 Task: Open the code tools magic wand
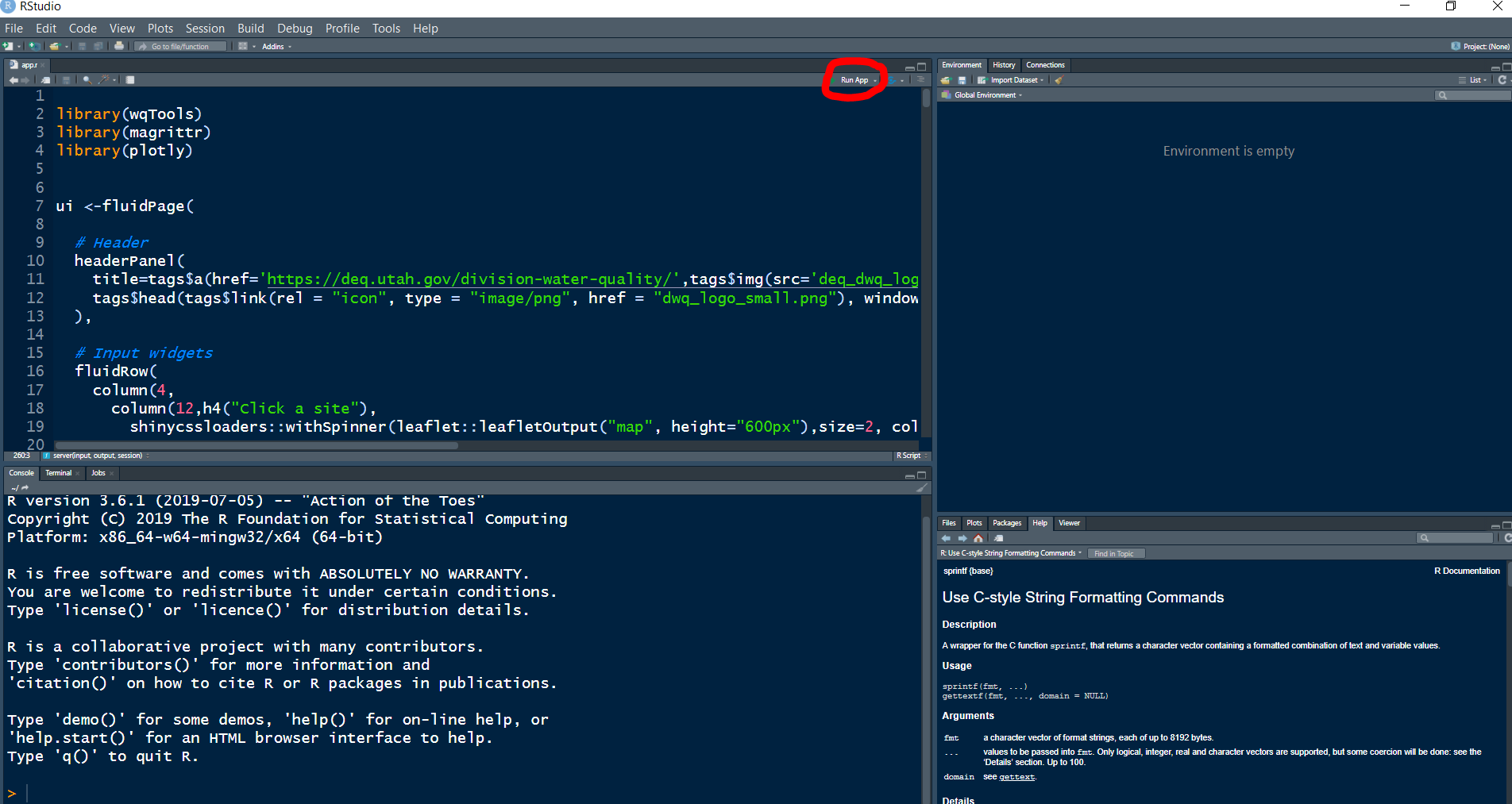104,80
